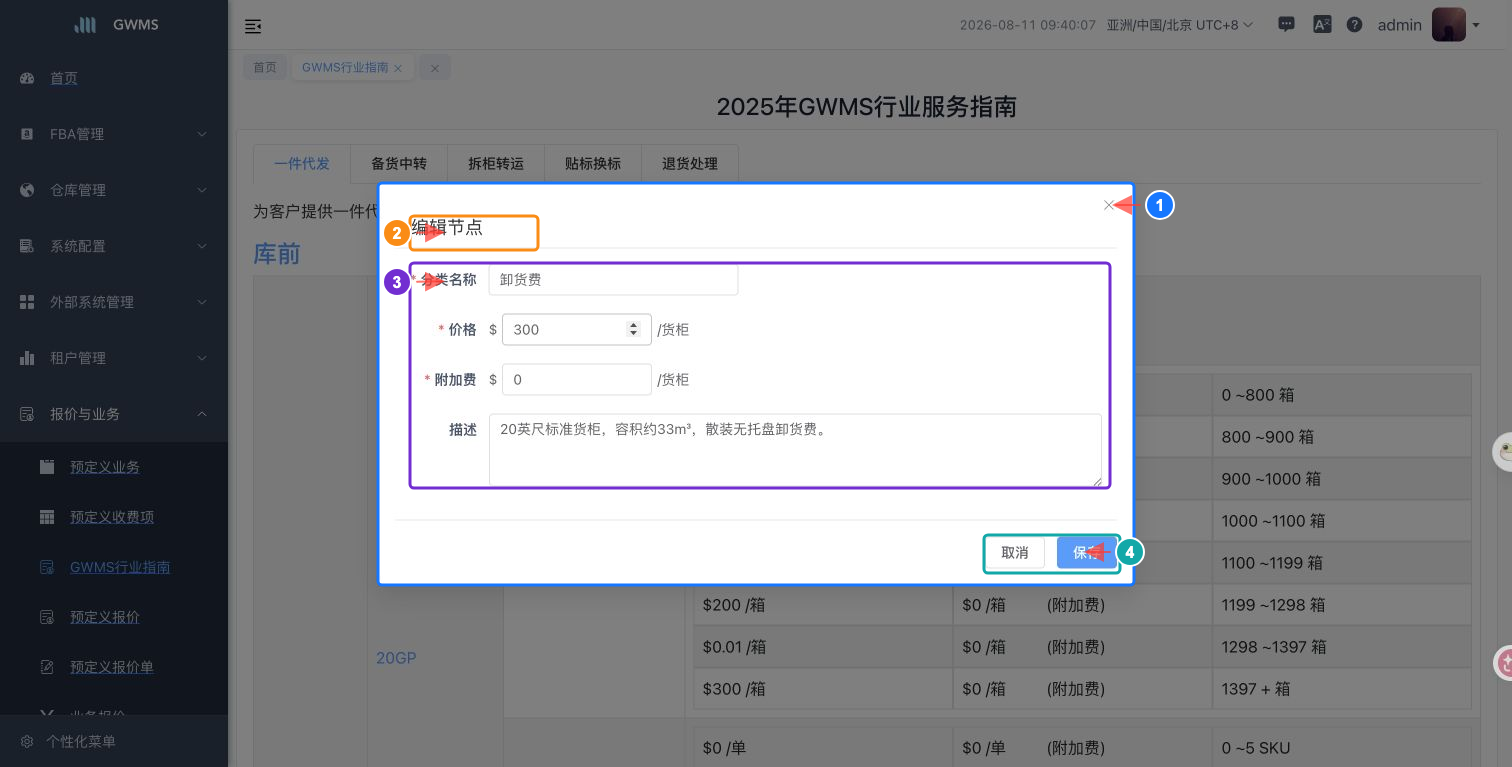Click the GWMS logo icon
This screenshot has height=767, width=1512.
tap(86, 25)
